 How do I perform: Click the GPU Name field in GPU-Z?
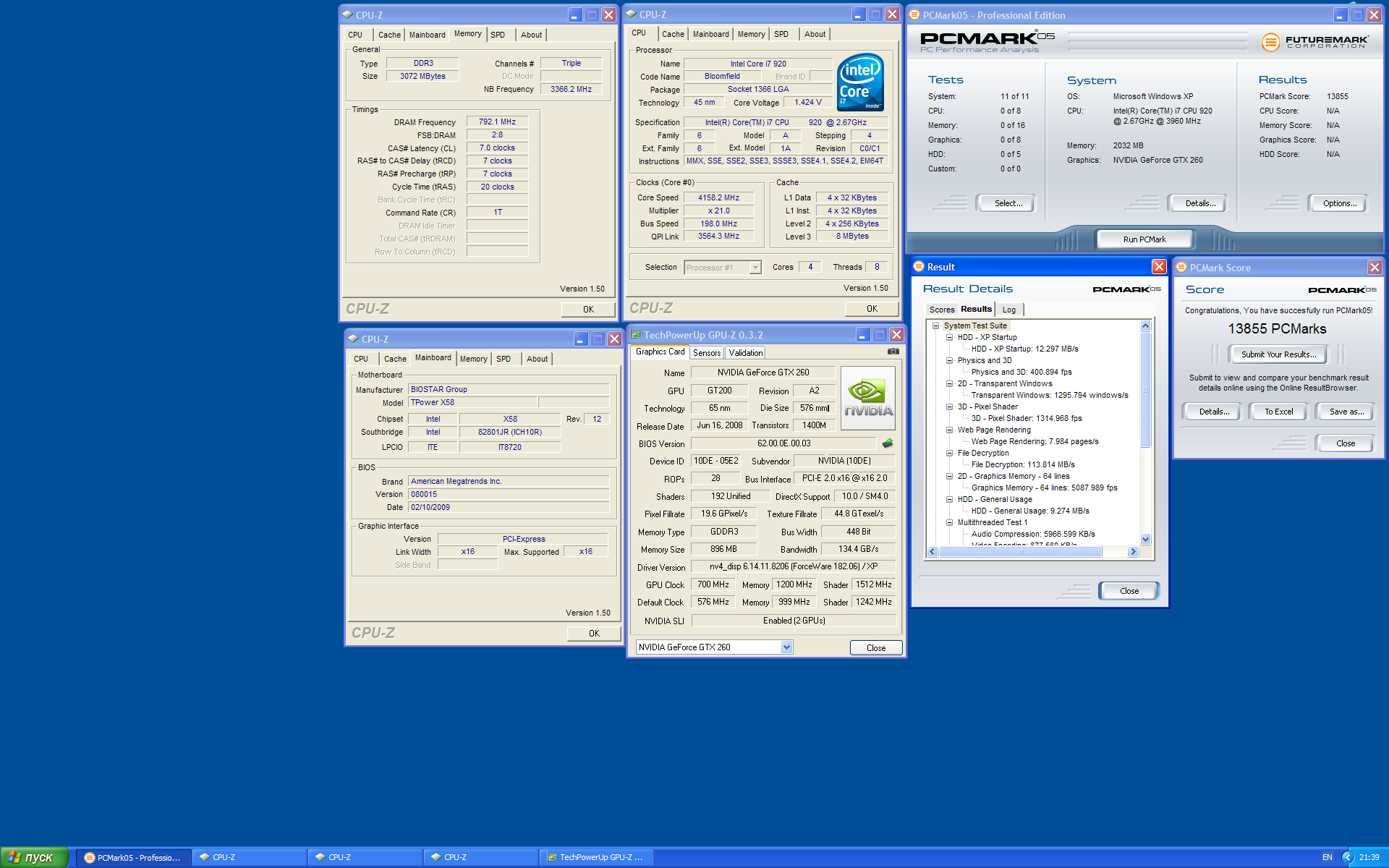pos(763,373)
